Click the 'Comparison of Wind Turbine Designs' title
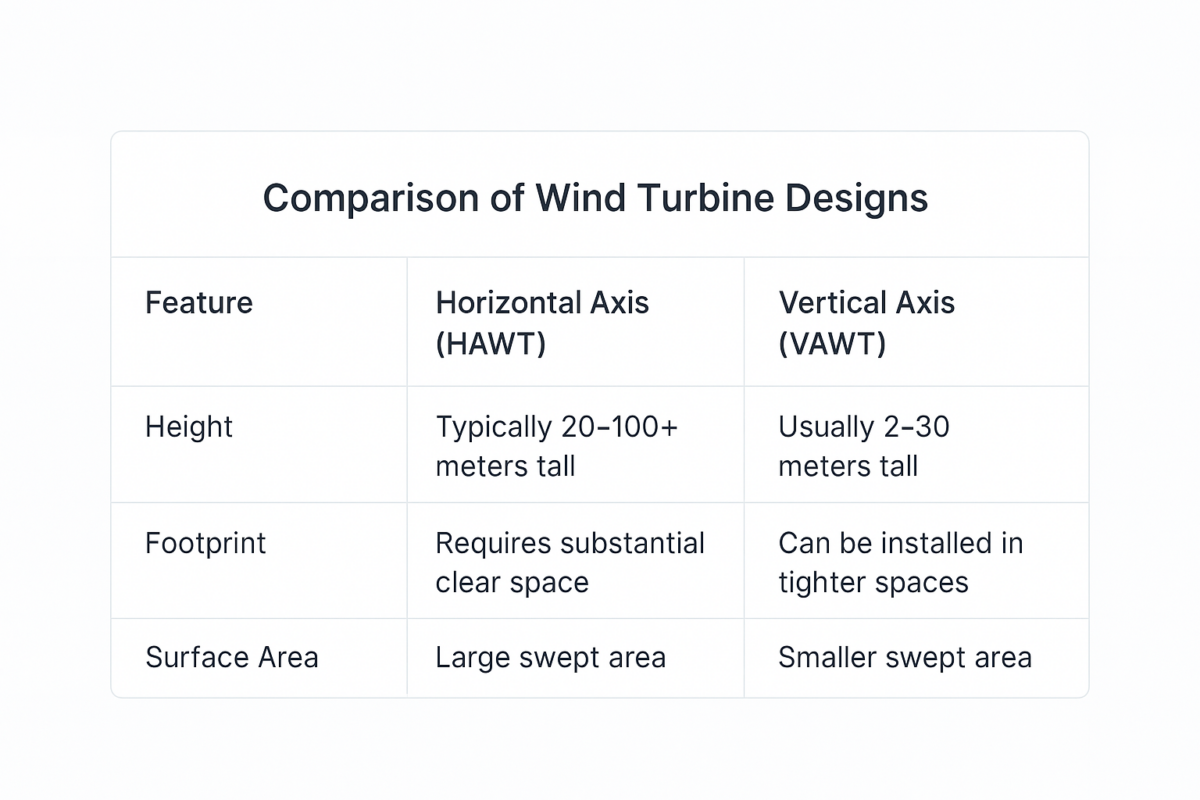 (595, 198)
